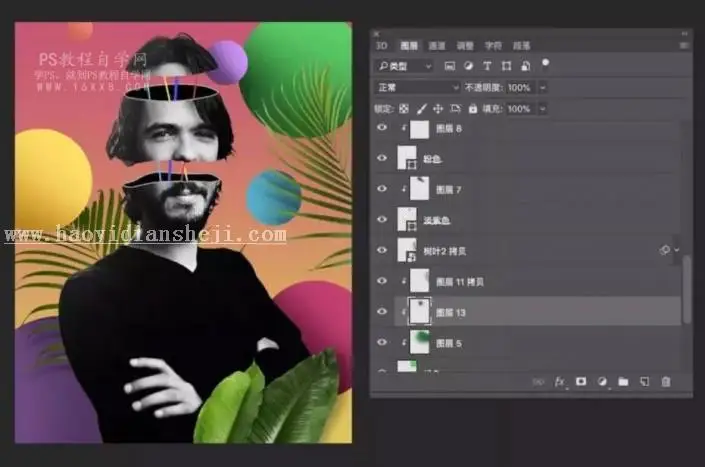
Task: Hide the 图层 5 layer
Action: [x=382, y=342]
